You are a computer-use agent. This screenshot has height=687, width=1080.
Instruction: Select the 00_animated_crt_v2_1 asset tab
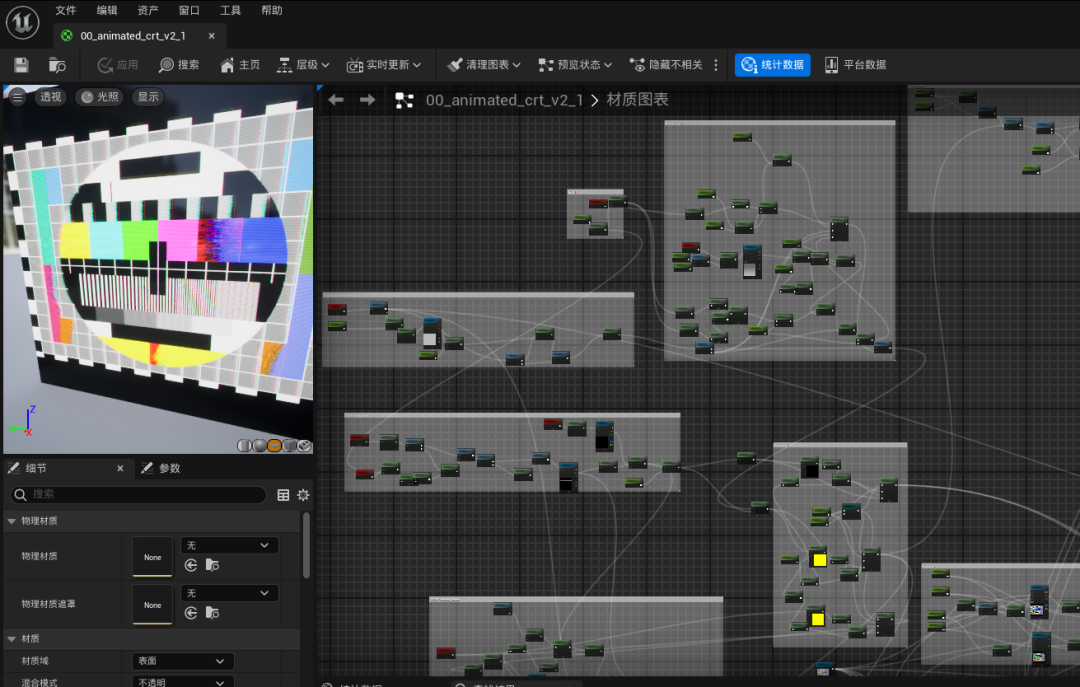(132, 36)
